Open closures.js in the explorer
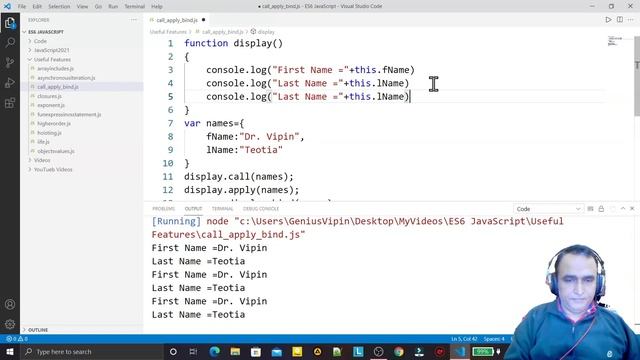The width and height of the screenshot is (640, 360). pyautogui.click(x=49, y=96)
